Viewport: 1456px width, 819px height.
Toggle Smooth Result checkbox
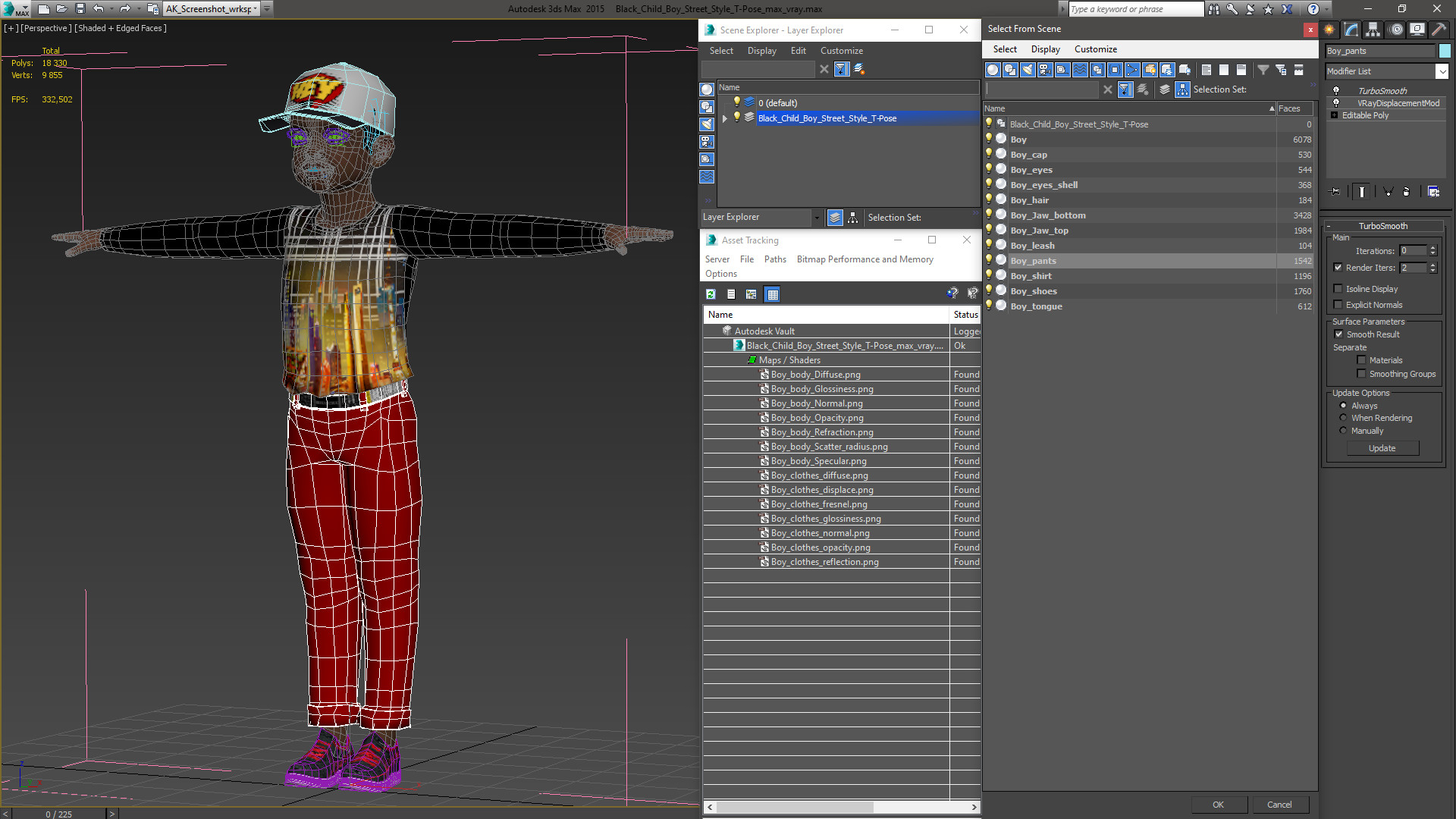(x=1339, y=334)
